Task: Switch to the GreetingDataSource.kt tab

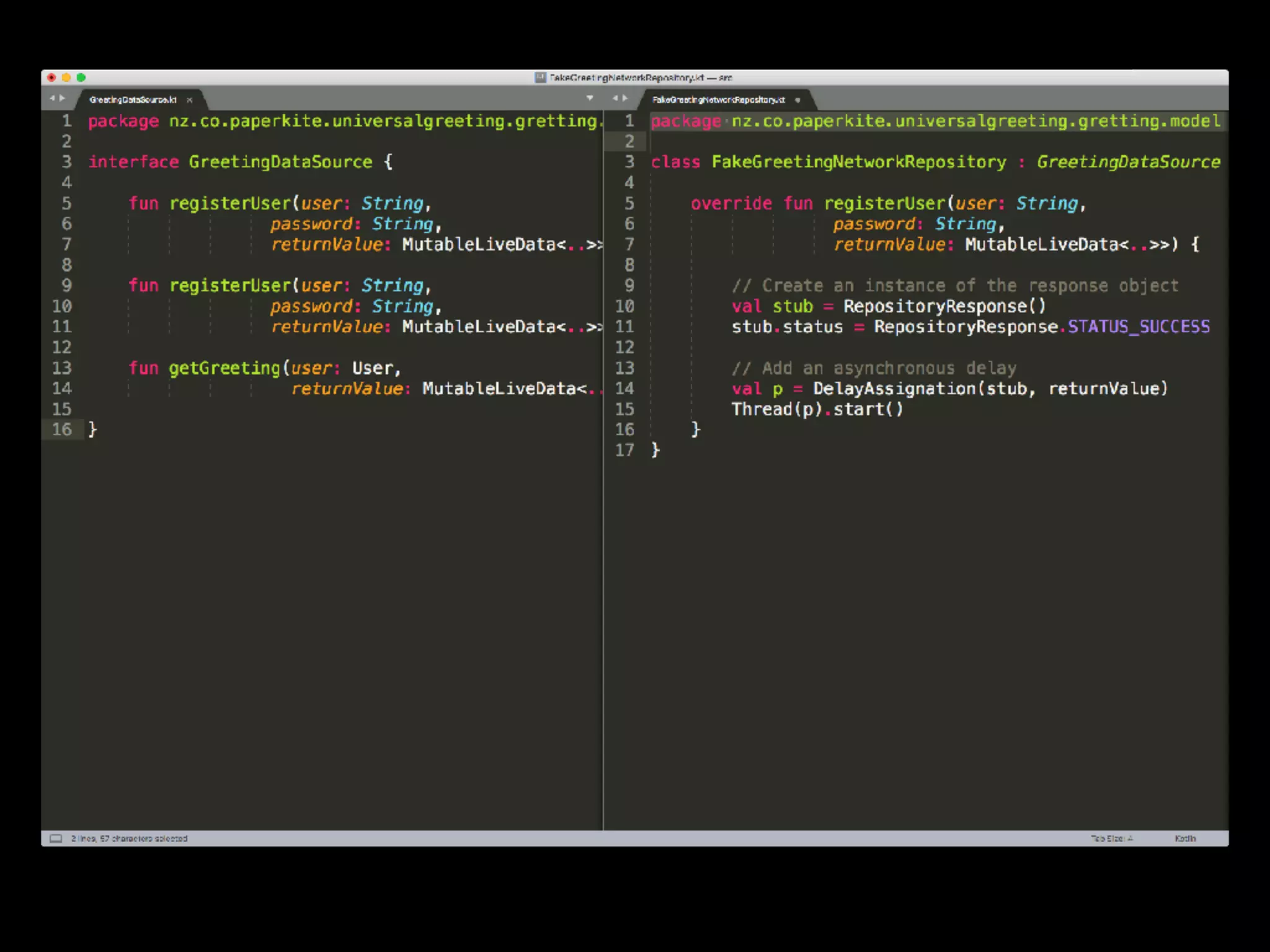Action: pyautogui.click(x=133, y=100)
